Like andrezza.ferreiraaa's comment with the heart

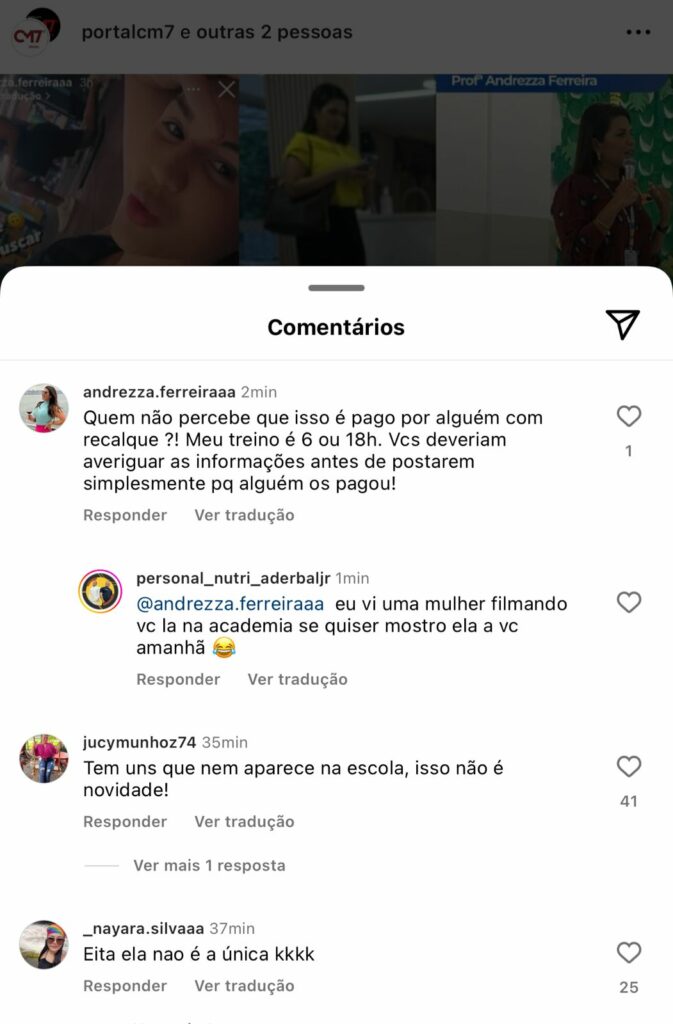tap(629, 416)
